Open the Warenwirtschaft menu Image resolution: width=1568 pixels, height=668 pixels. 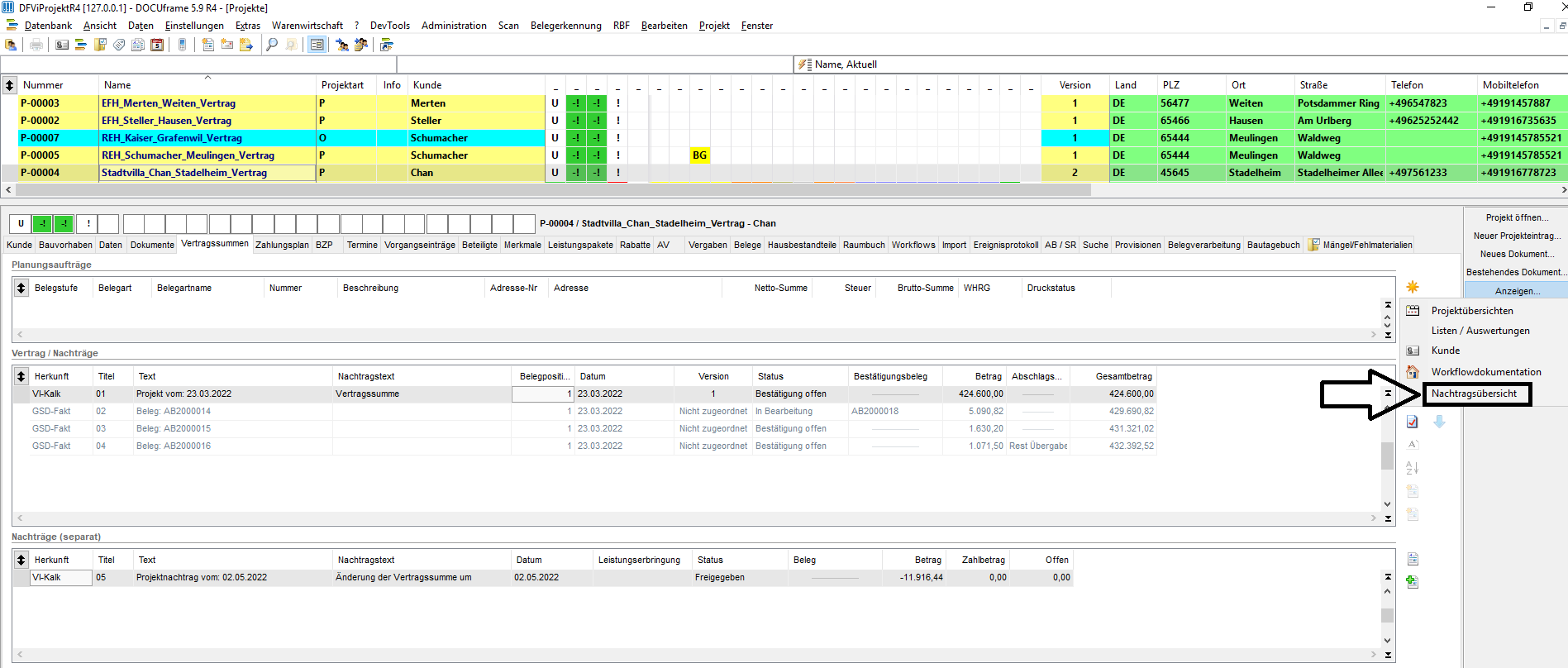point(307,26)
